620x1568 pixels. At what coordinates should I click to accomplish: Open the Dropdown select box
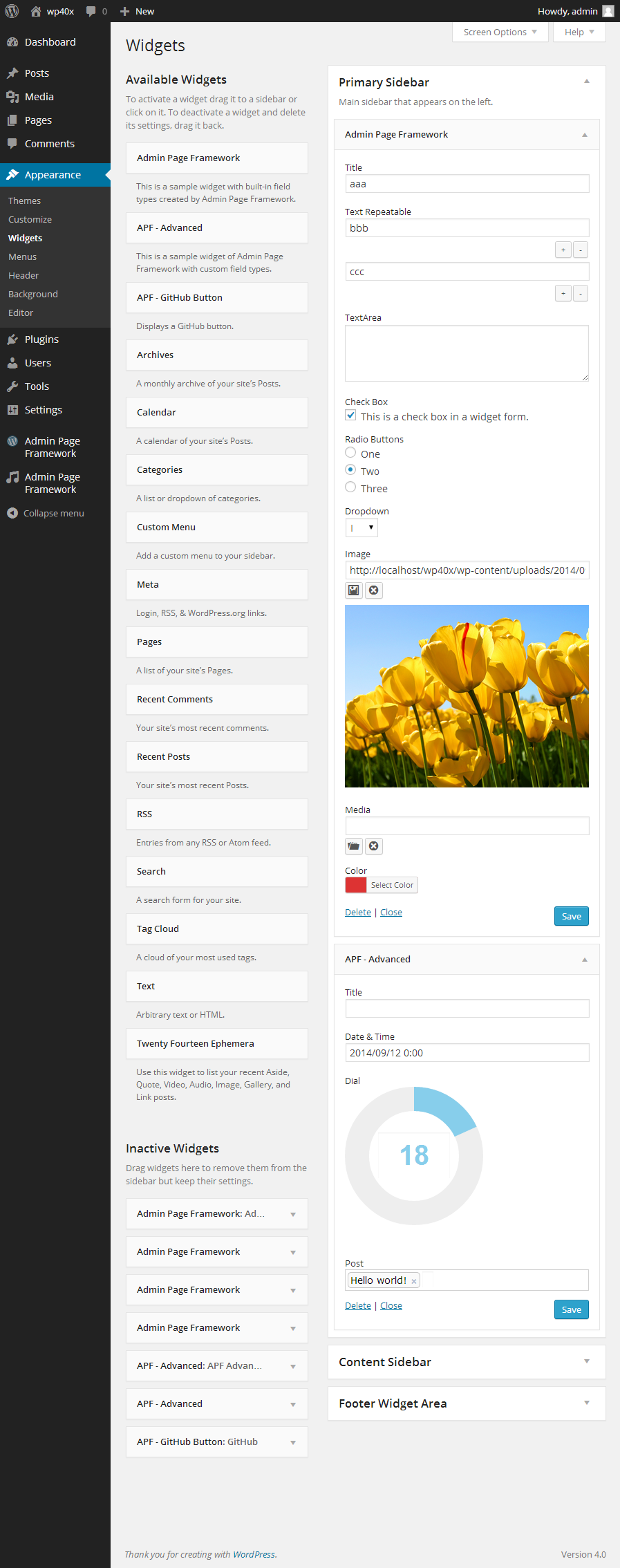[x=361, y=528]
